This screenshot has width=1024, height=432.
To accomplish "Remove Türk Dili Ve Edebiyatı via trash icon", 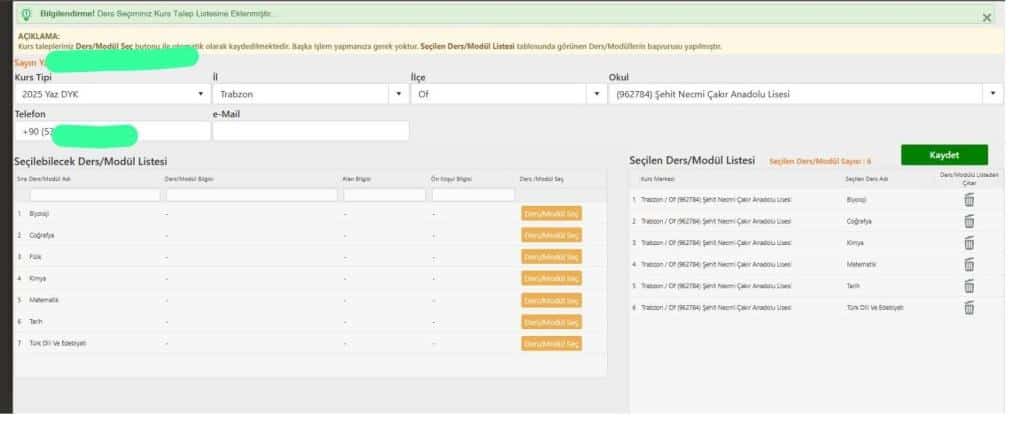I will (x=968, y=308).
